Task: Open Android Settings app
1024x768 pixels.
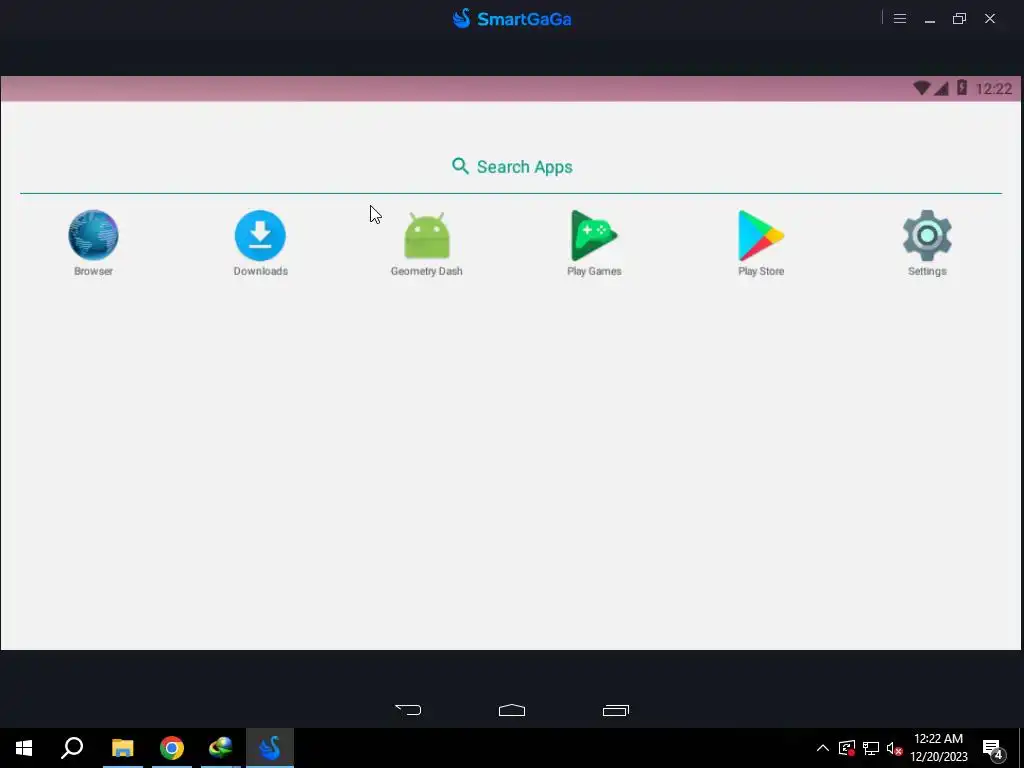Action: [927, 242]
